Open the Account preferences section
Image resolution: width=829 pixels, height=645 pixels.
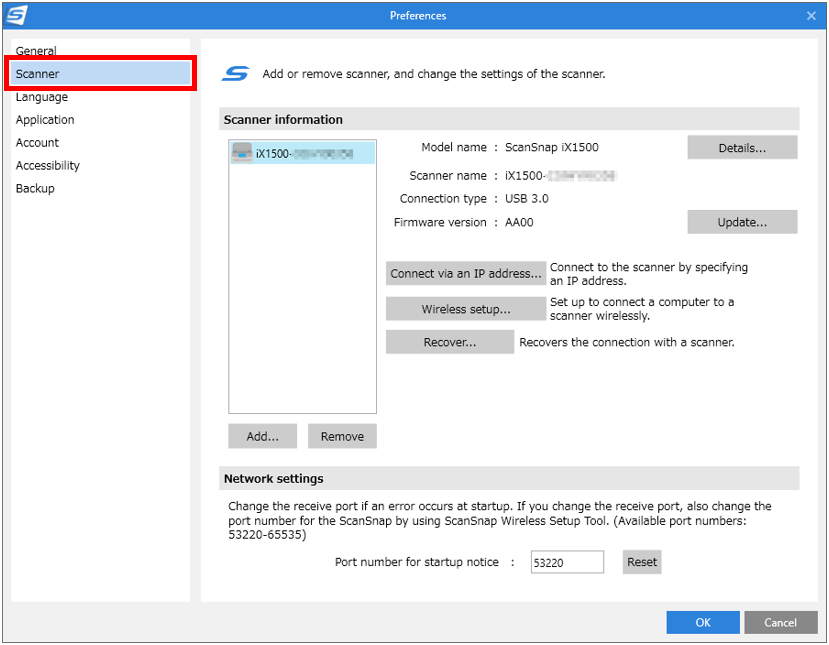click(37, 143)
